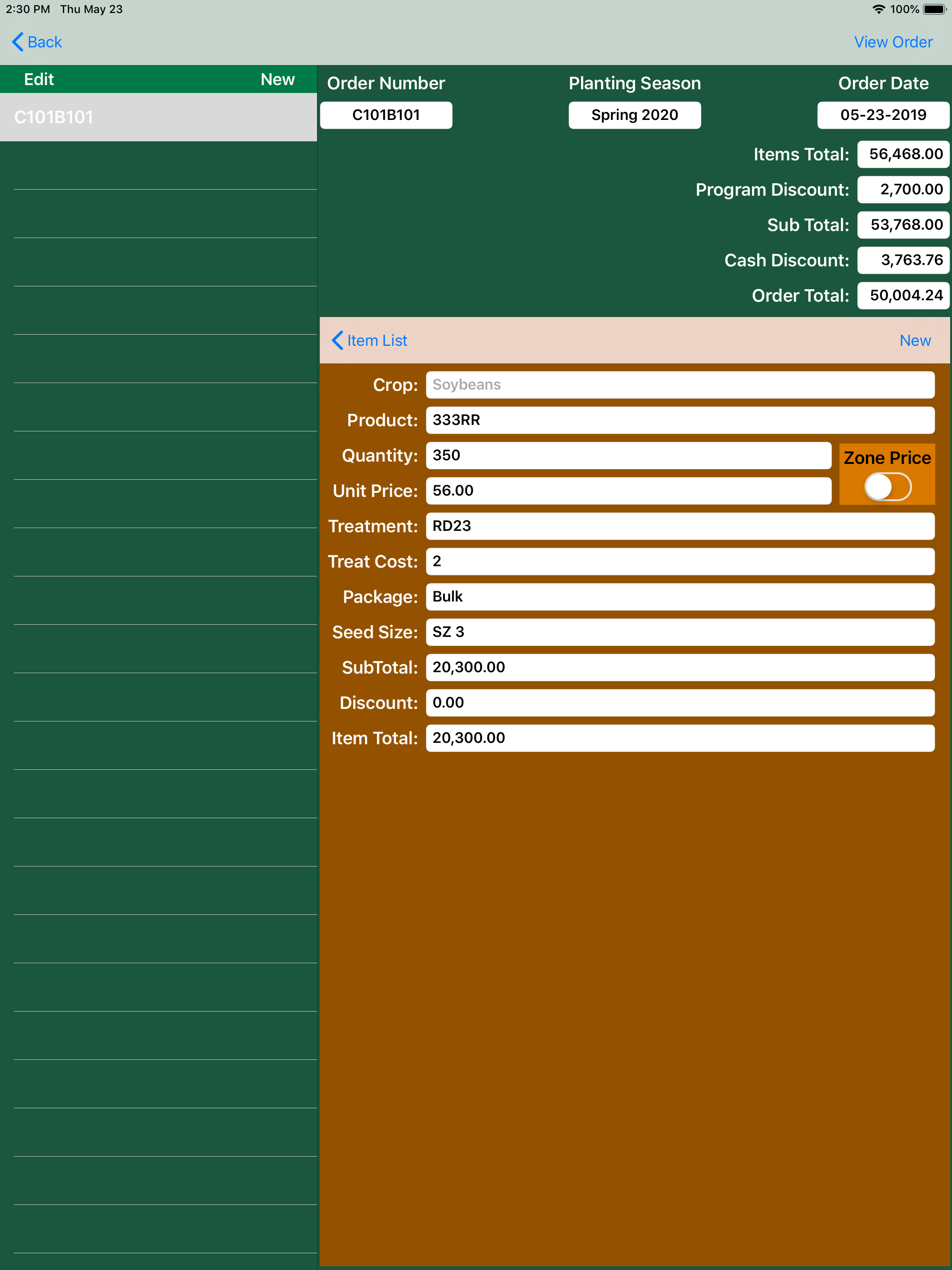
Task: Edit the Unit Price field 56.00
Action: tap(628, 491)
